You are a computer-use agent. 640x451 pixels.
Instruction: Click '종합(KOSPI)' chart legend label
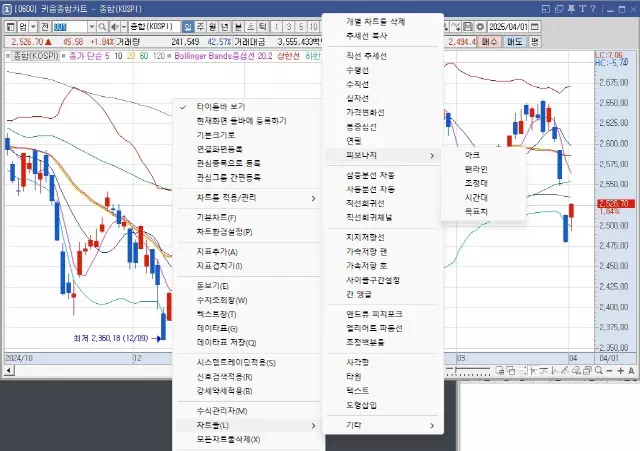point(35,56)
